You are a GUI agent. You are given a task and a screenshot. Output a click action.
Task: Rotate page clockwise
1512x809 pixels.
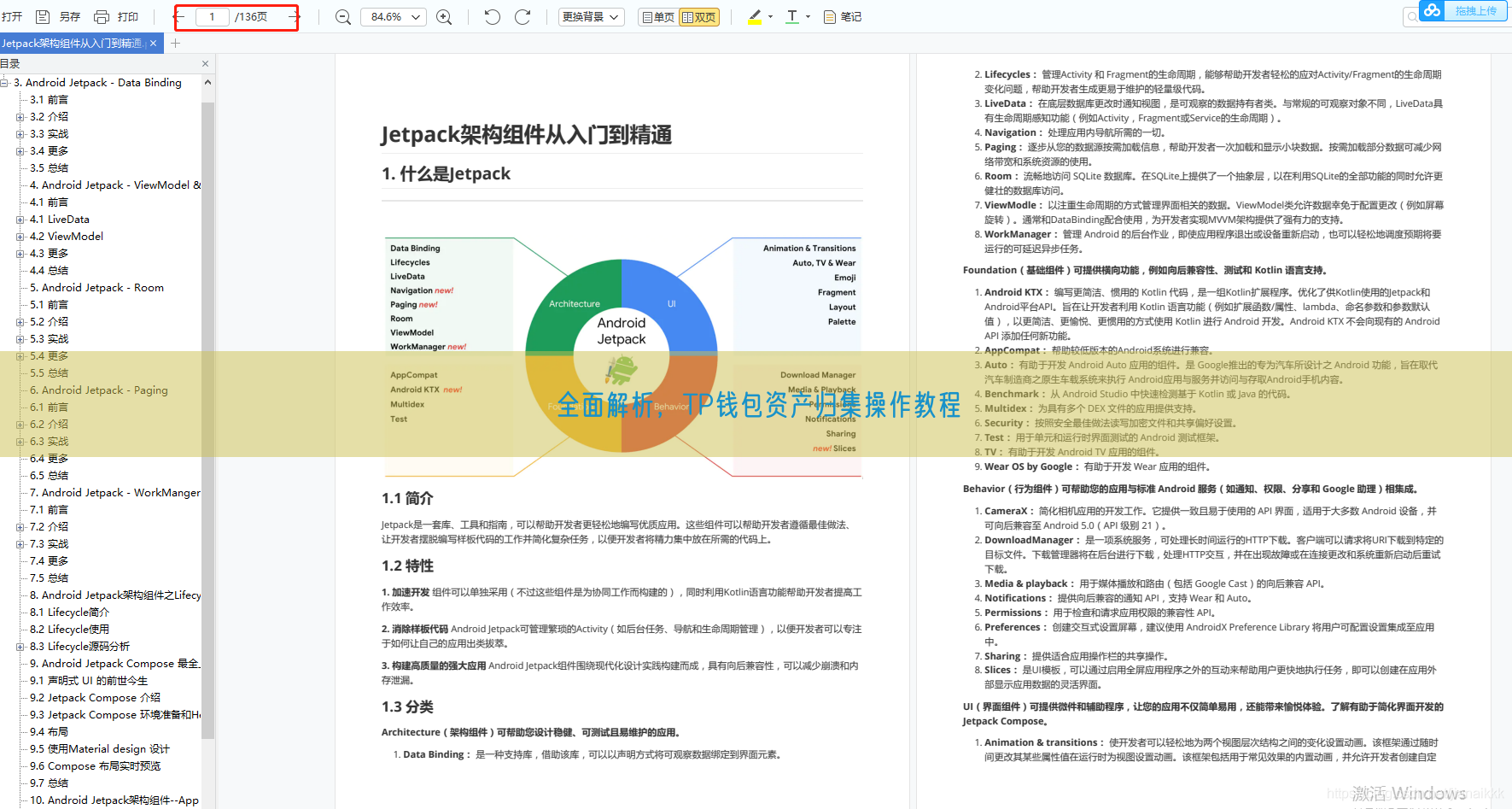pyautogui.click(x=522, y=17)
